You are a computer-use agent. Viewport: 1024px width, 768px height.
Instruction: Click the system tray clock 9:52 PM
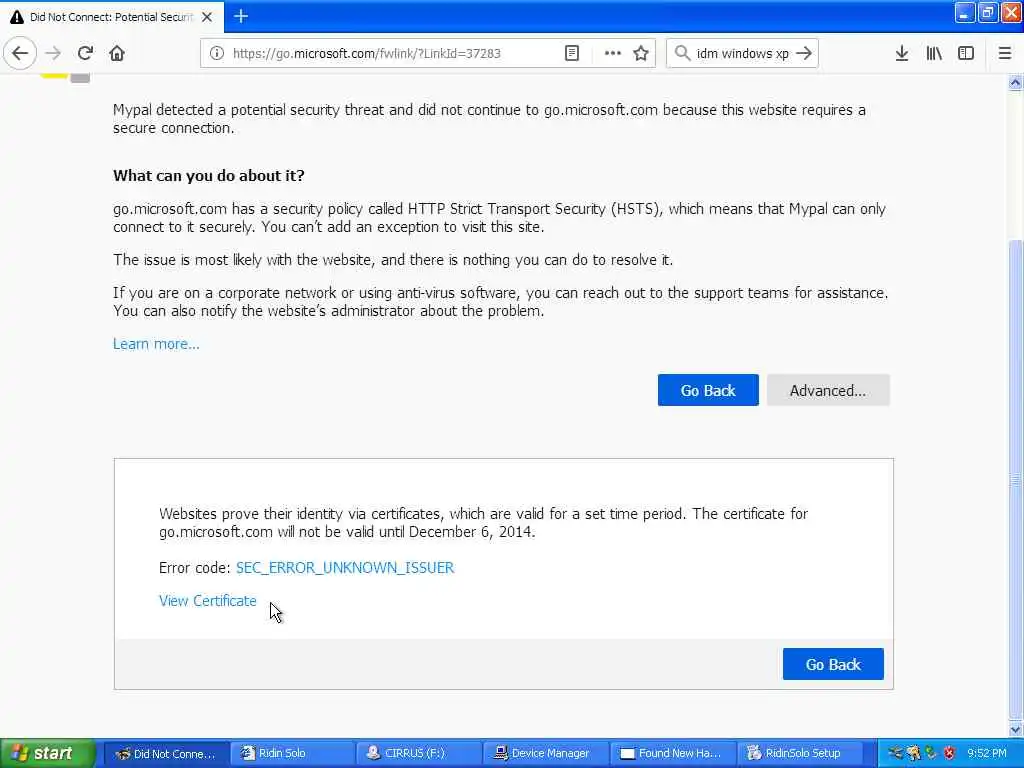[x=986, y=753]
